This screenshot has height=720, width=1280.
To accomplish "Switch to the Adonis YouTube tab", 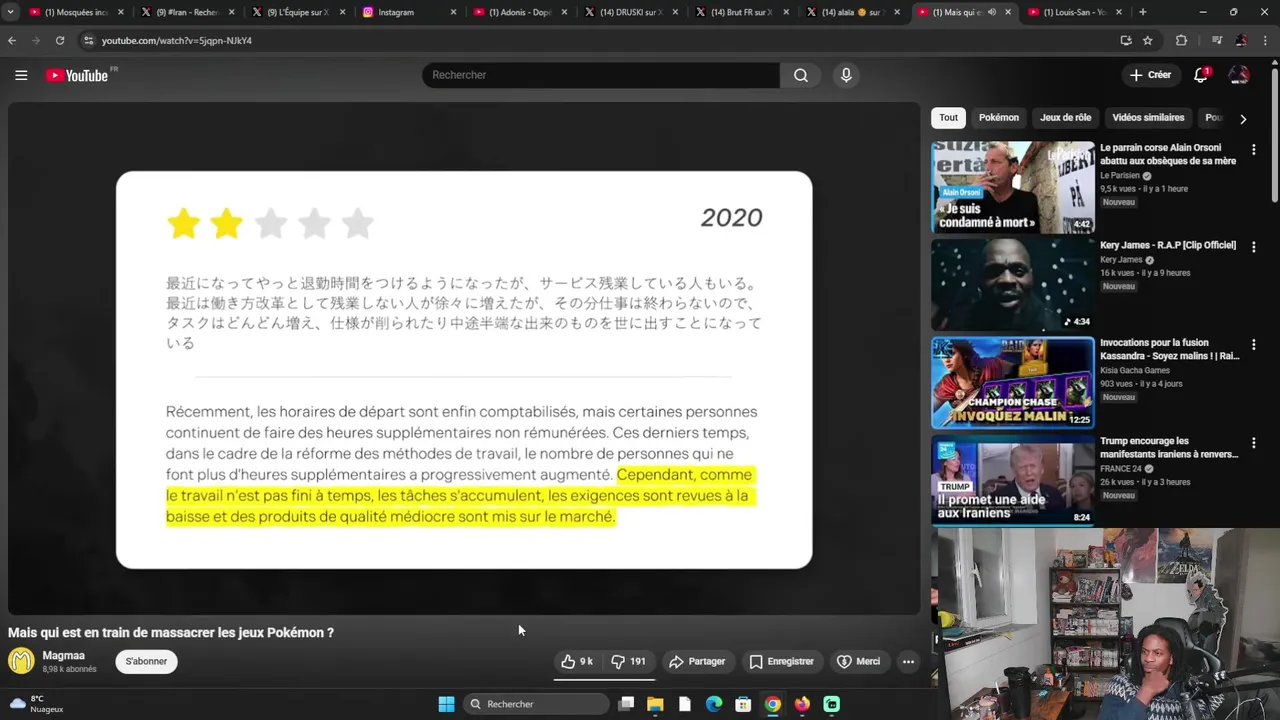I will click(521, 12).
